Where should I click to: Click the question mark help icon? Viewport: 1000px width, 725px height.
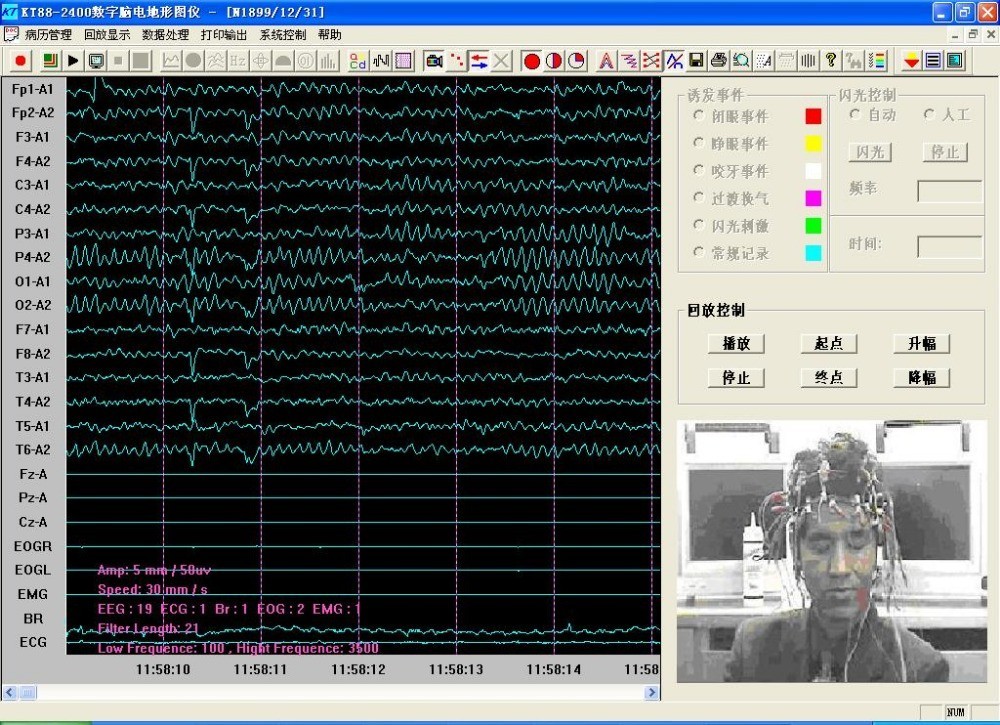(x=830, y=60)
